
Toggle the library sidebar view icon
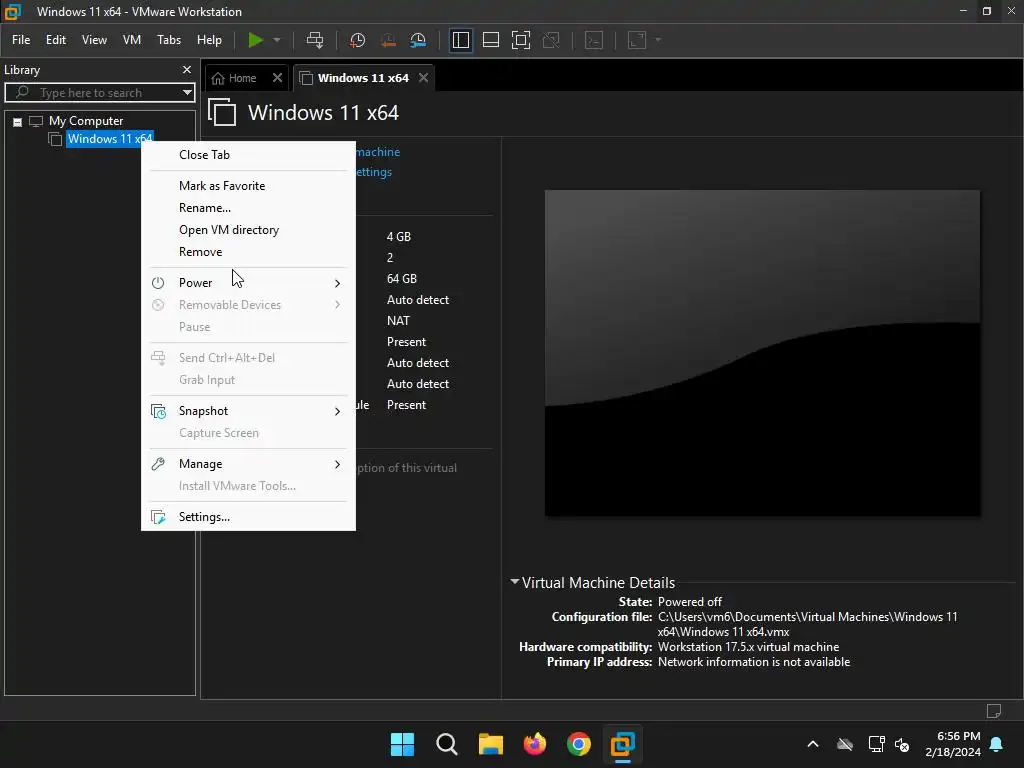coord(460,40)
